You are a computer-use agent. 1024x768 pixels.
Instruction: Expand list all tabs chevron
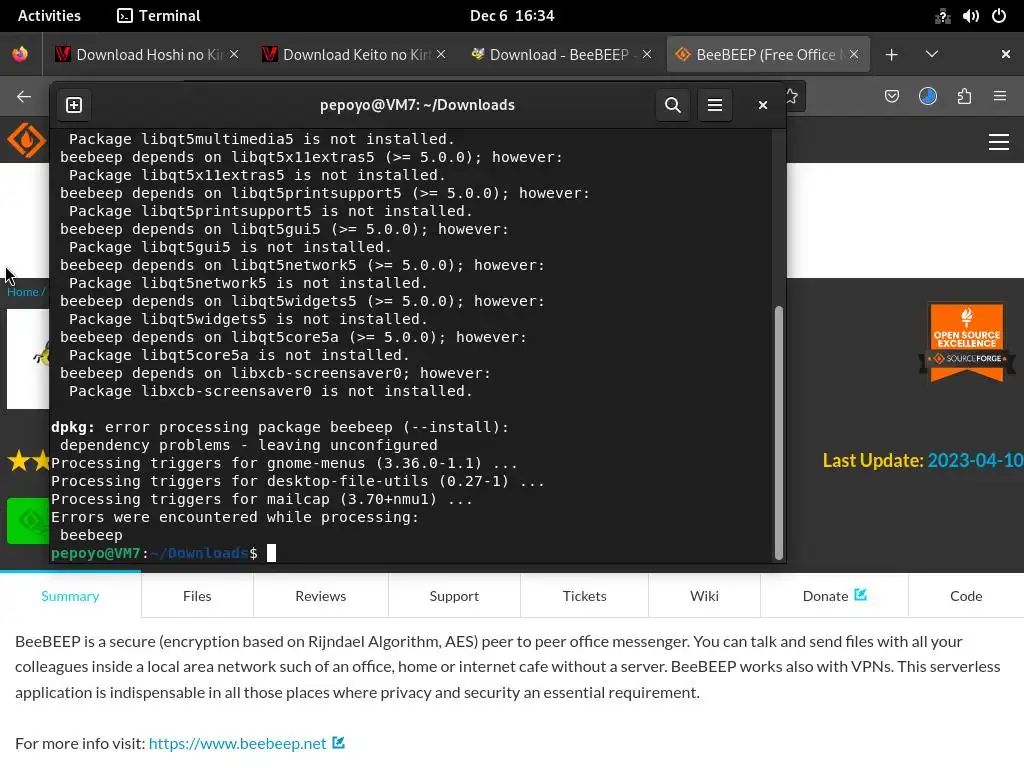click(x=932, y=55)
